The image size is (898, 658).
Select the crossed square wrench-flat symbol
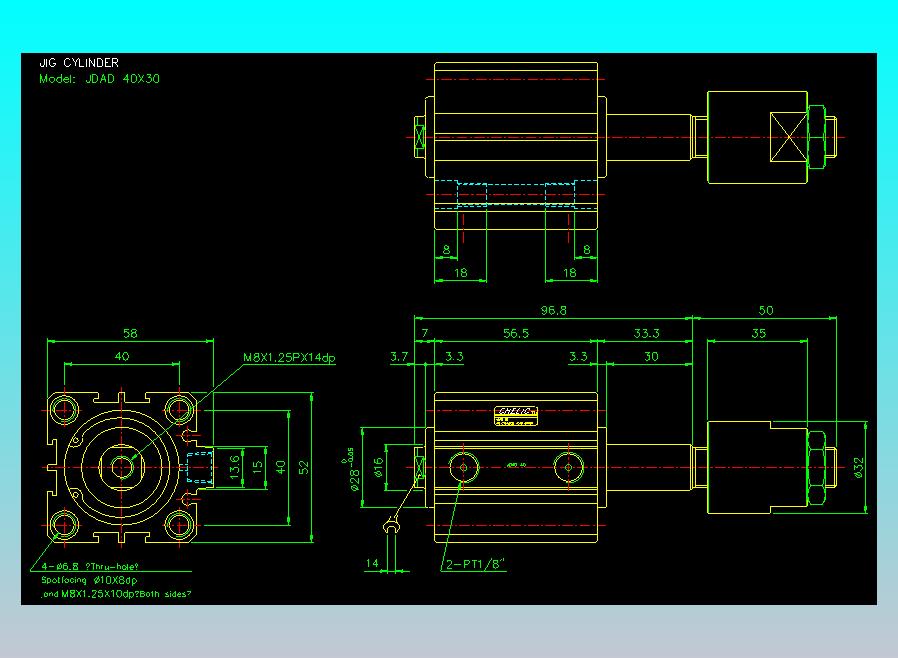click(x=789, y=137)
